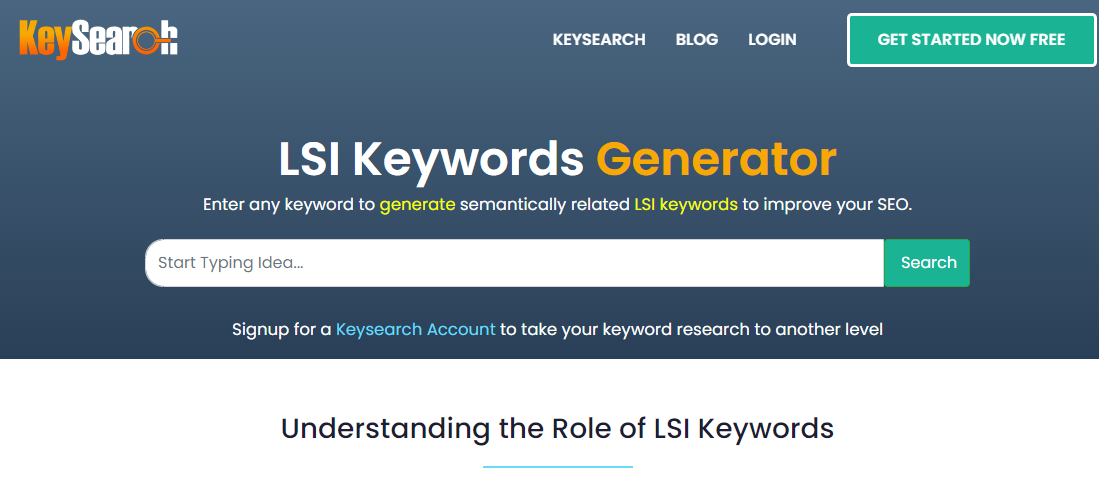Click the green Search button

[928, 263]
